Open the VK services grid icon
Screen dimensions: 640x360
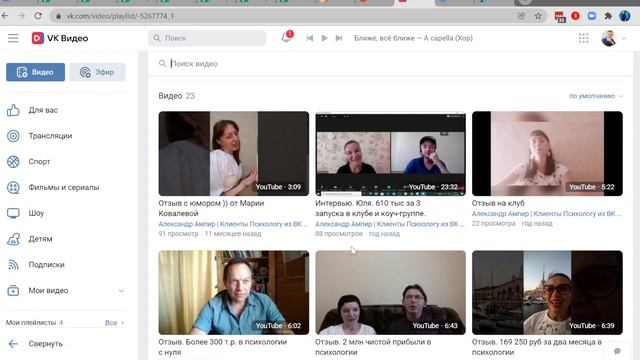(x=584, y=38)
